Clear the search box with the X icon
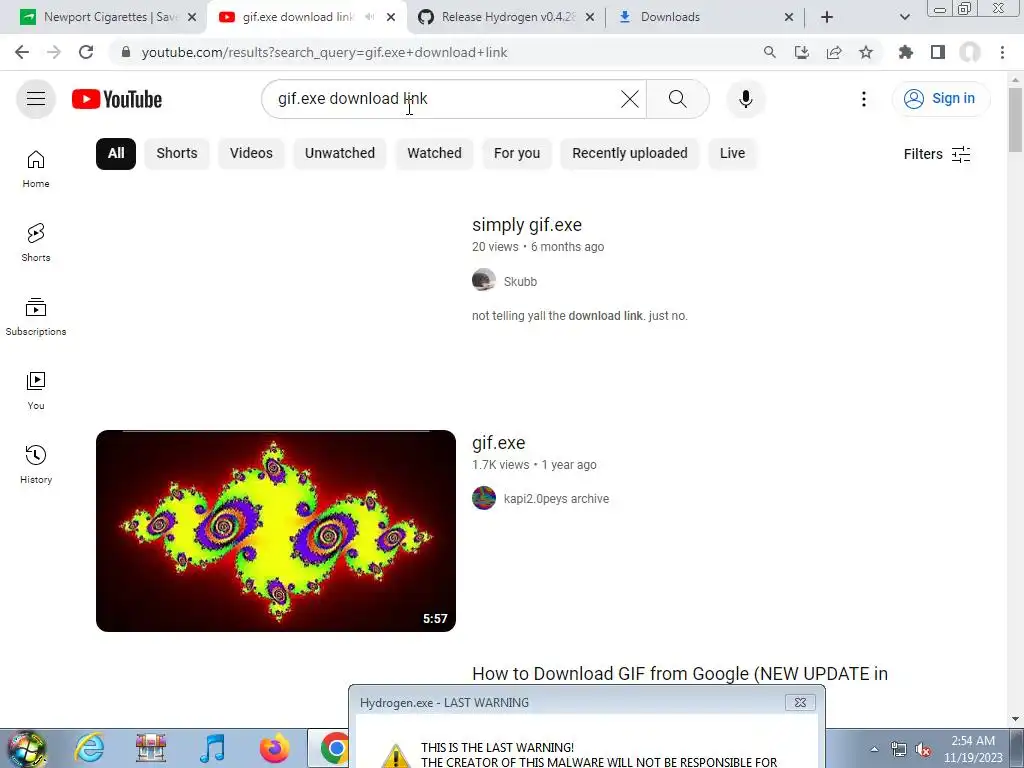 point(630,99)
